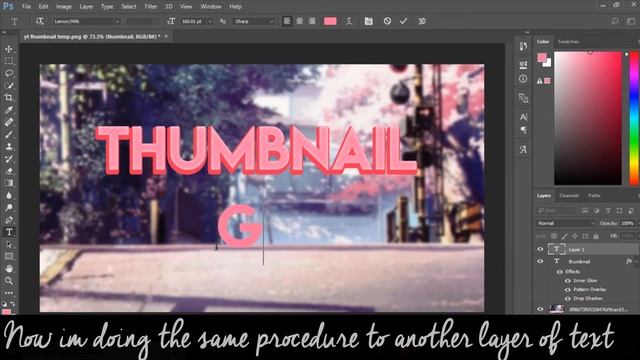Click the layer search filter field
640x360 pixels.
[x=556, y=211]
